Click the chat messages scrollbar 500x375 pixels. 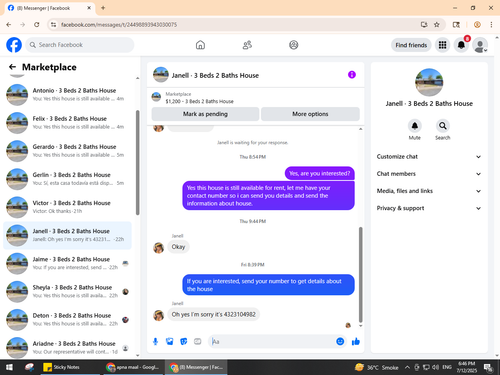coord(361,275)
